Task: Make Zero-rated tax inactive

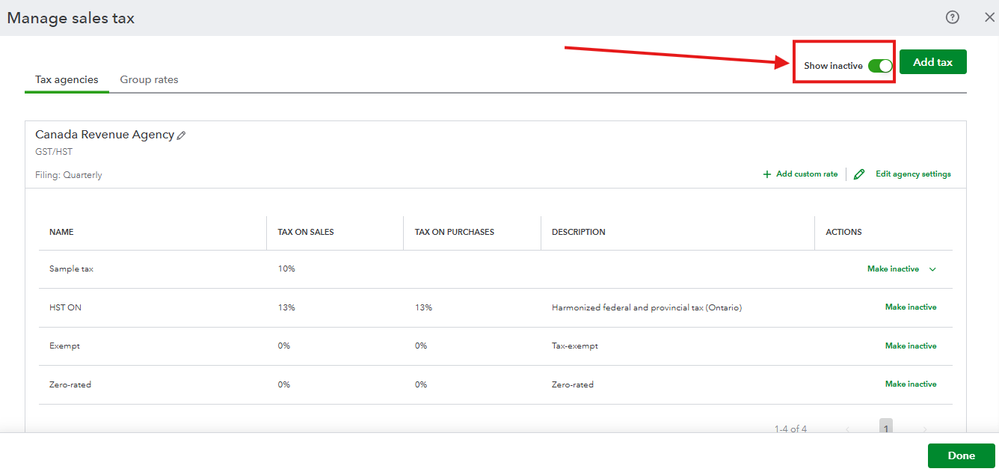Action: pyautogui.click(x=910, y=384)
